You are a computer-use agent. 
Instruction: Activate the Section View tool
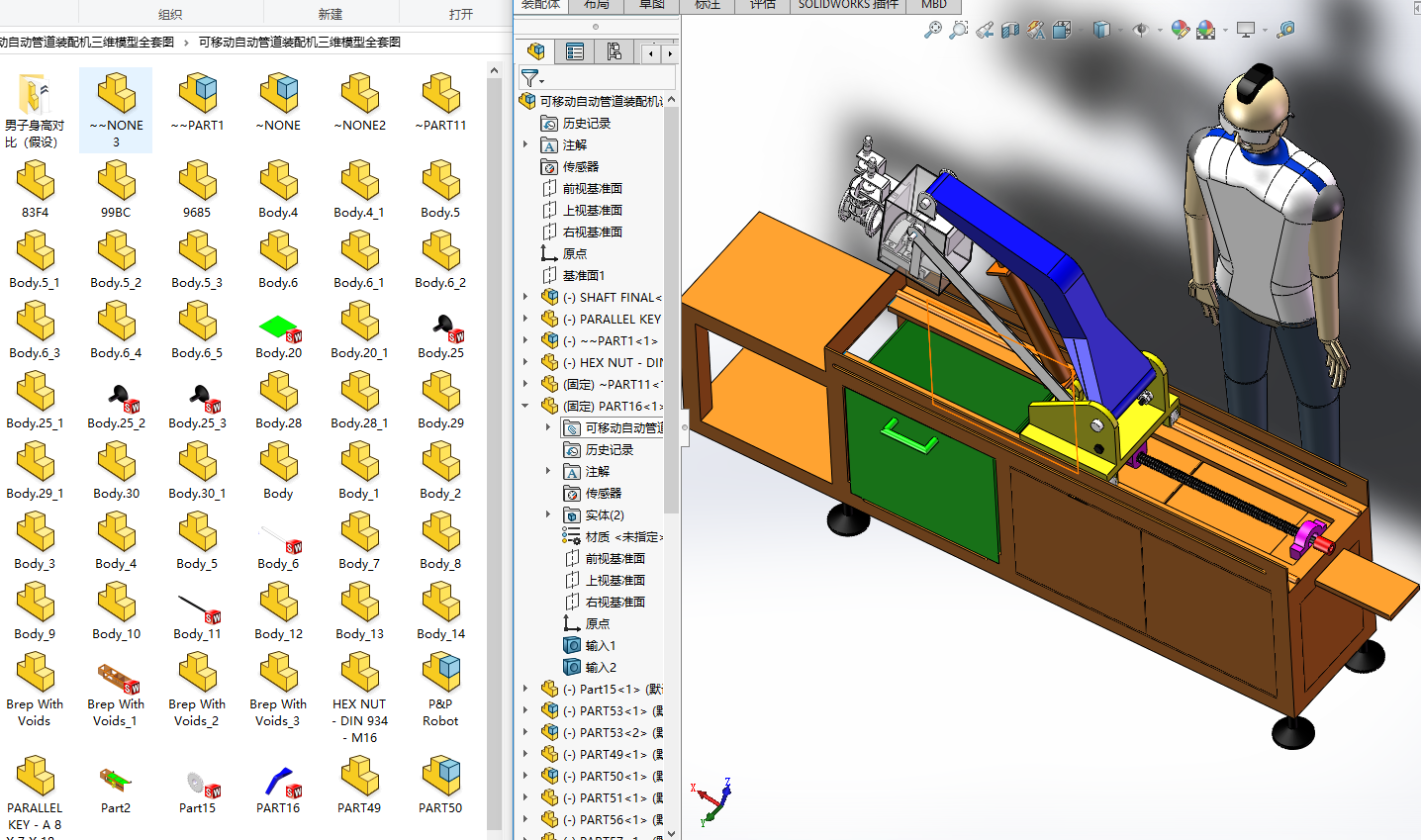(x=1010, y=30)
